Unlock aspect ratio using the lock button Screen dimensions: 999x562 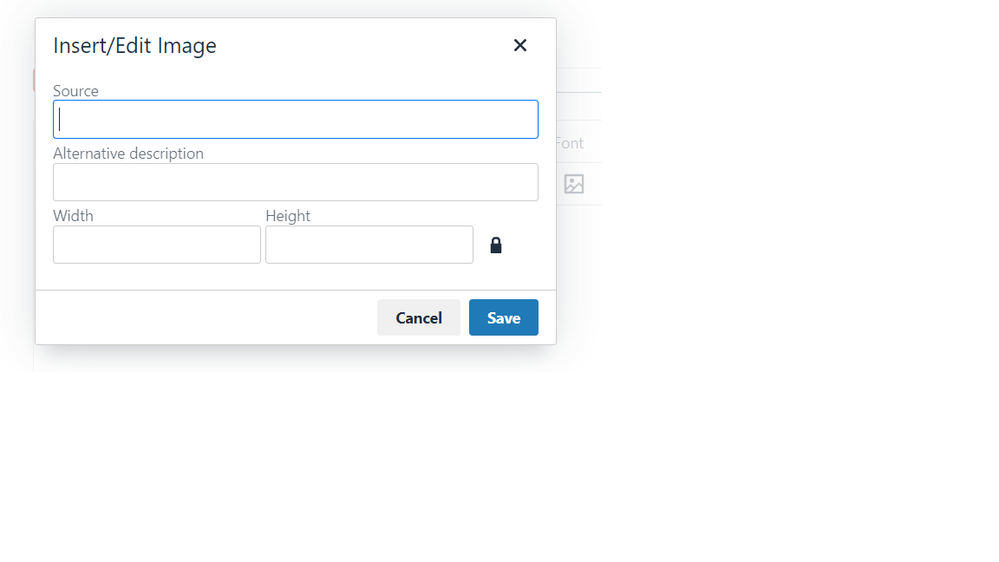496,245
